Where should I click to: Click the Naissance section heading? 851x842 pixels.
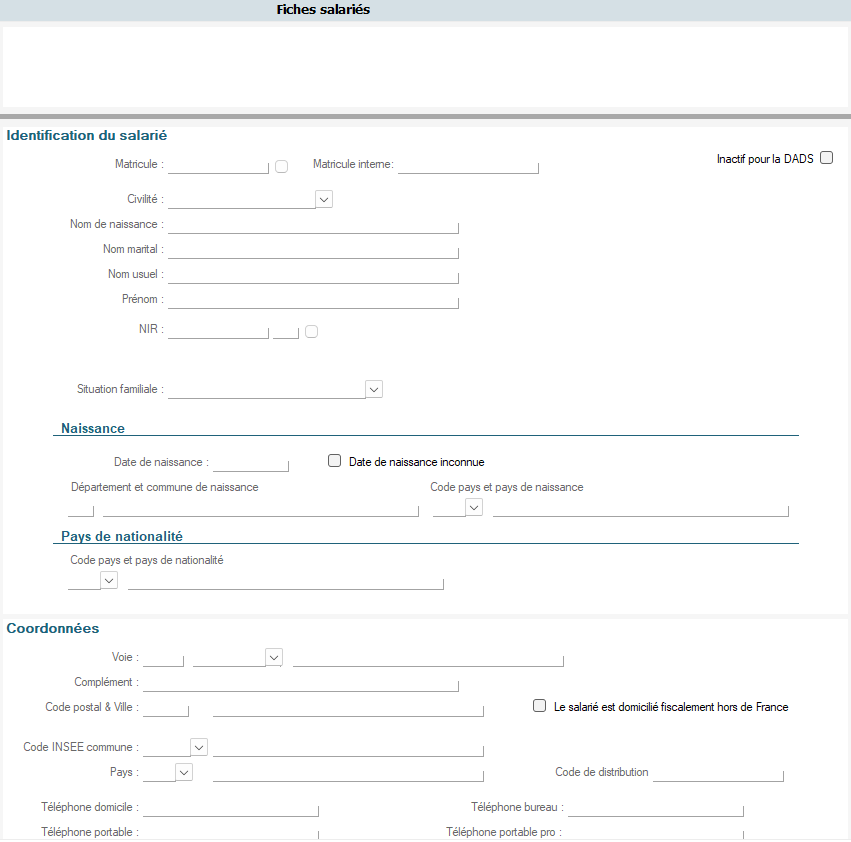93,428
